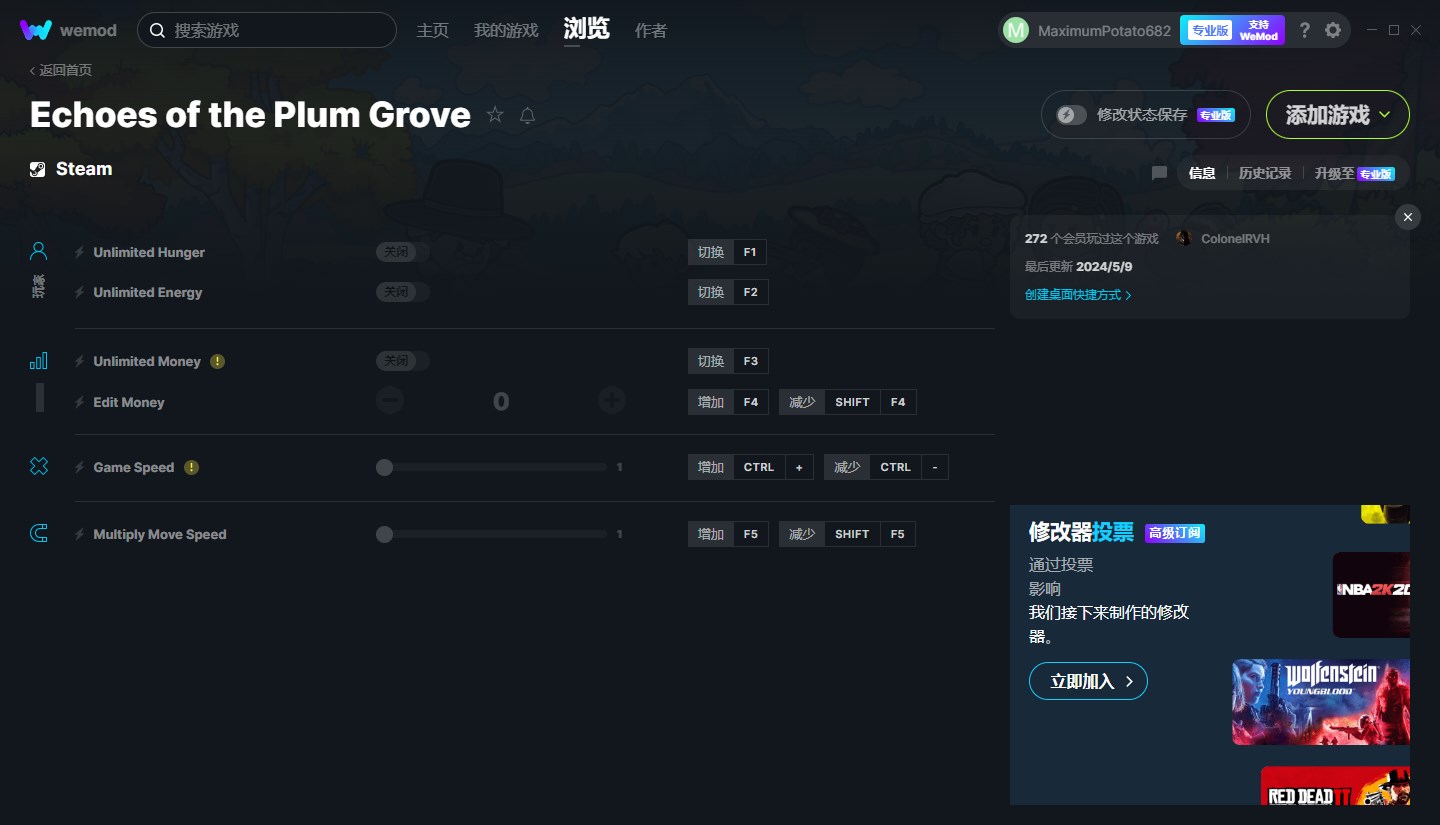
Task: Click lightning icon beside Unlimited Hunger
Action: (x=80, y=252)
